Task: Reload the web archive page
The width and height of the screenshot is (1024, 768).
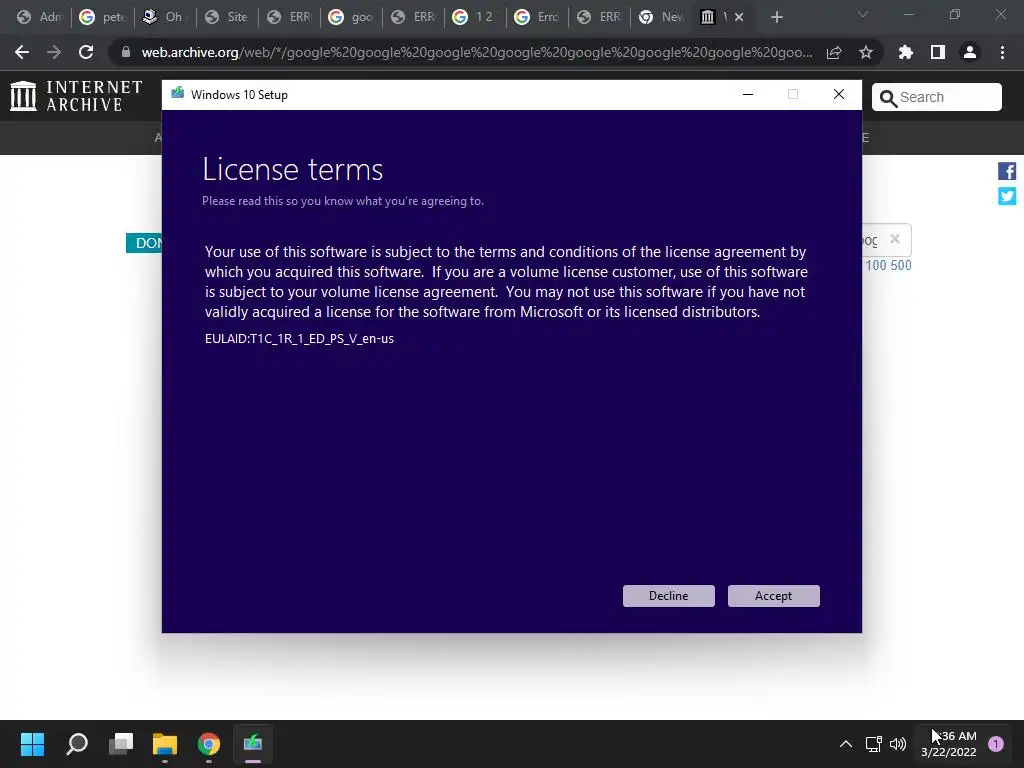Action: point(86,52)
